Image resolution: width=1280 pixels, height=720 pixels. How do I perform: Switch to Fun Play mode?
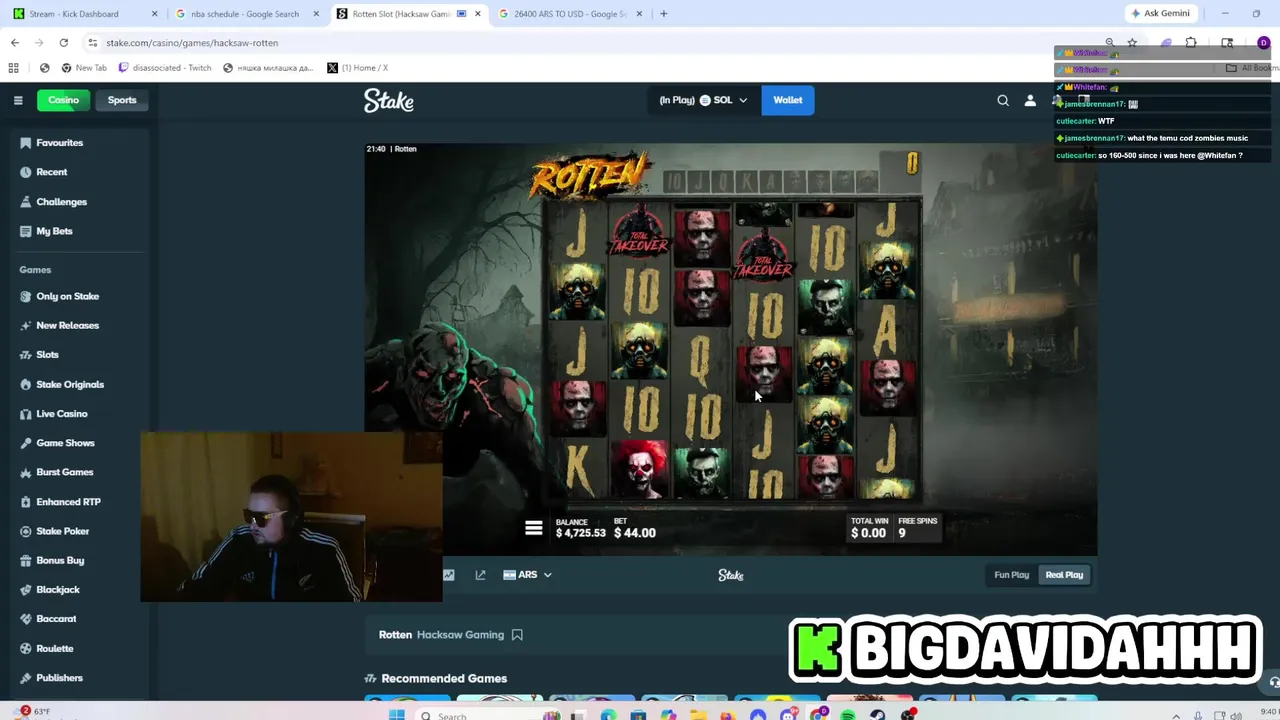pyautogui.click(x=1011, y=575)
